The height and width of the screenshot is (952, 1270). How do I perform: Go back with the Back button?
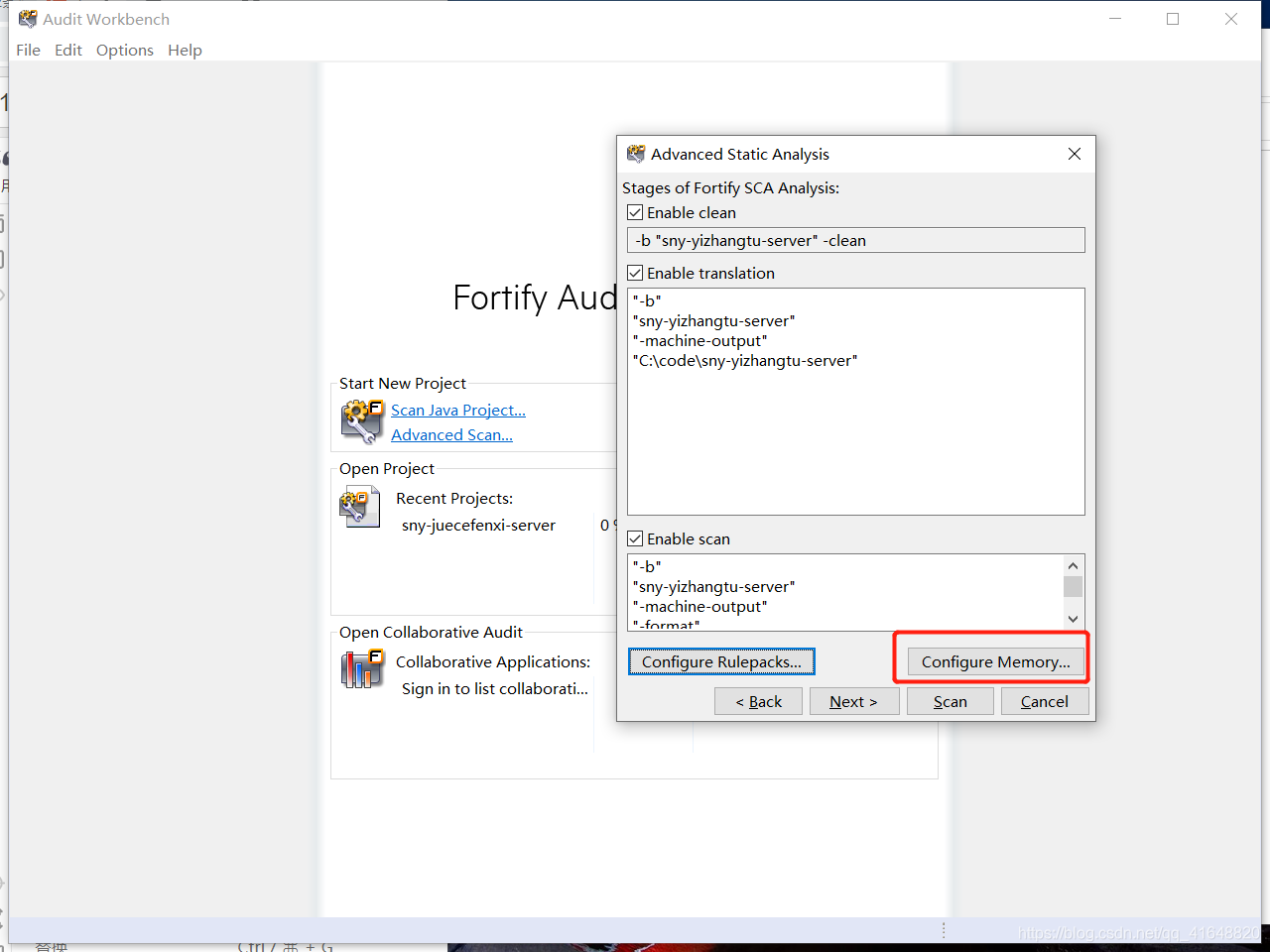tap(758, 701)
